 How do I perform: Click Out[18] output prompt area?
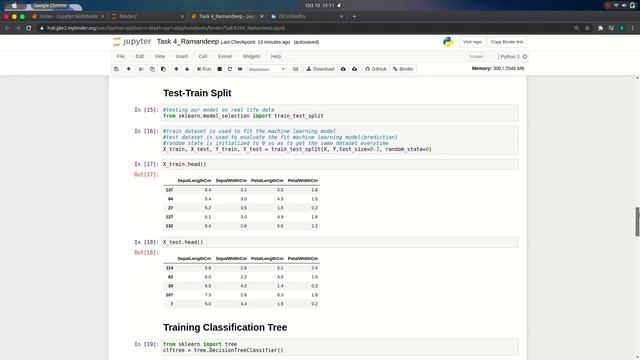pos(146,253)
